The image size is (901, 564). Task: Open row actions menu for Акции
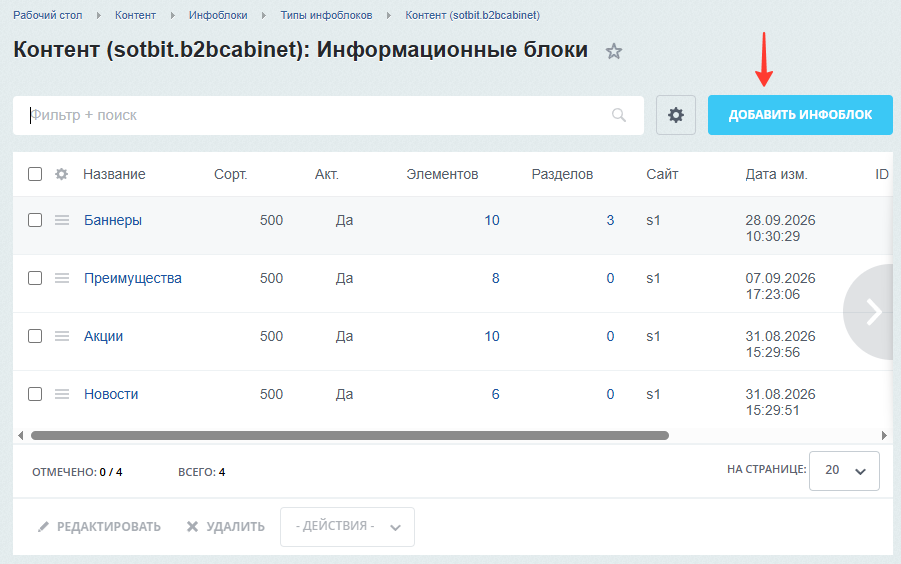[62, 336]
